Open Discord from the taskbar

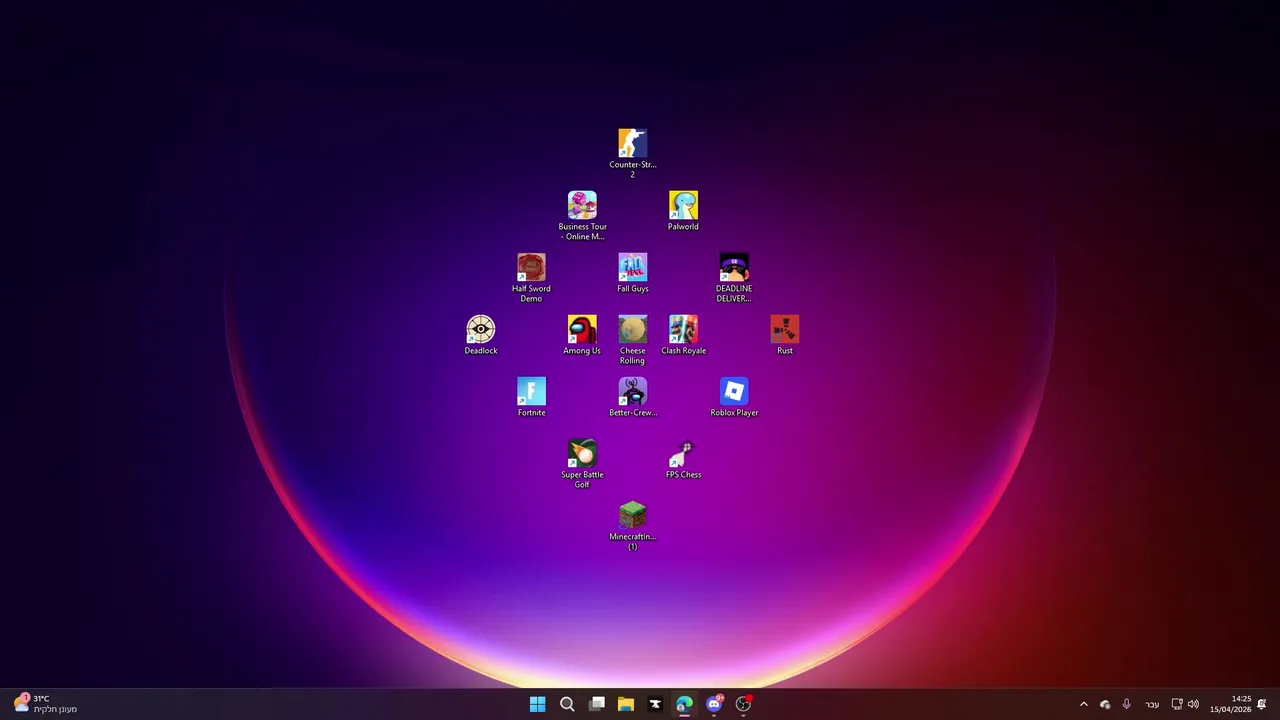tap(714, 704)
